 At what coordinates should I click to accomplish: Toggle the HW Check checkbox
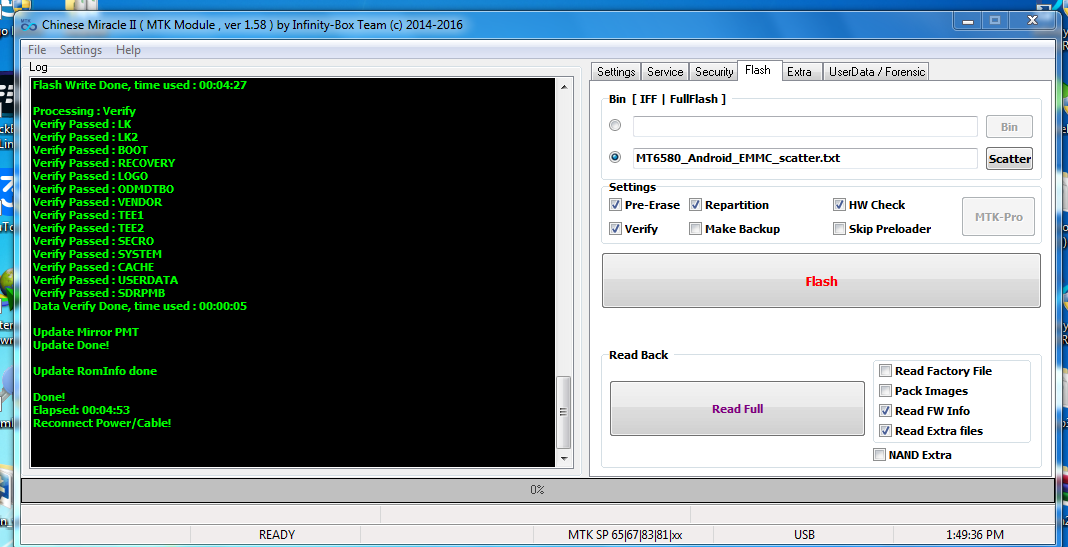pyautogui.click(x=839, y=204)
